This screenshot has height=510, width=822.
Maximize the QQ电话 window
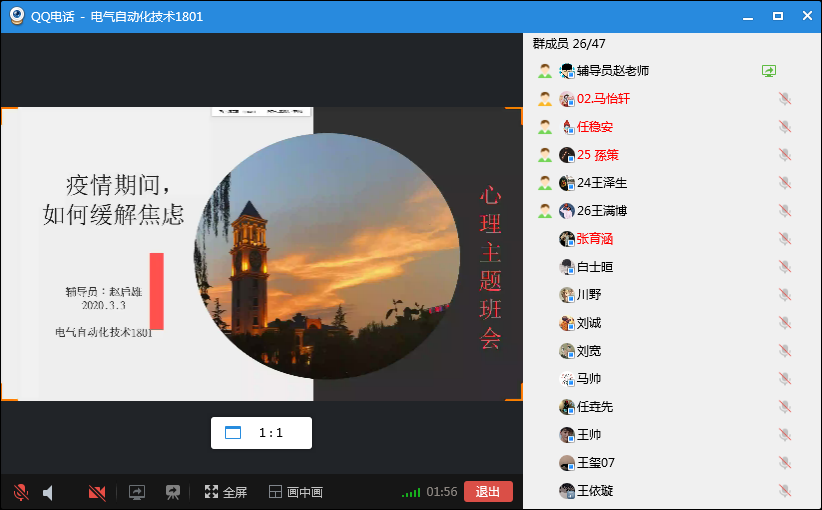tap(778, 16)
